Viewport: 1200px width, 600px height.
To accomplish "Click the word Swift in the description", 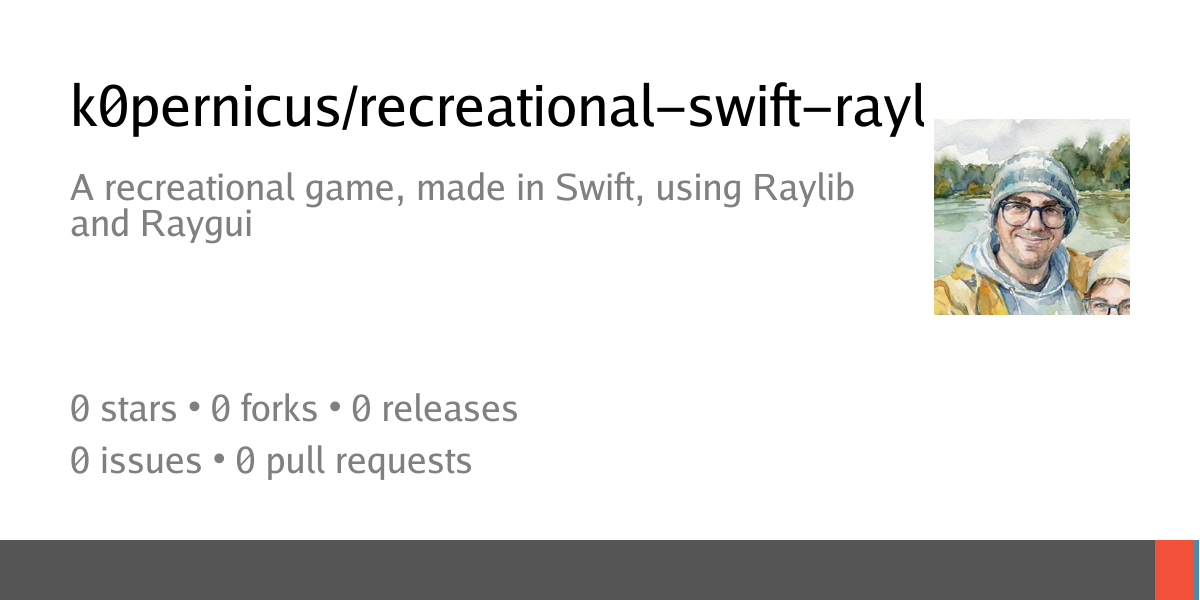I will (x=590, y=188).
